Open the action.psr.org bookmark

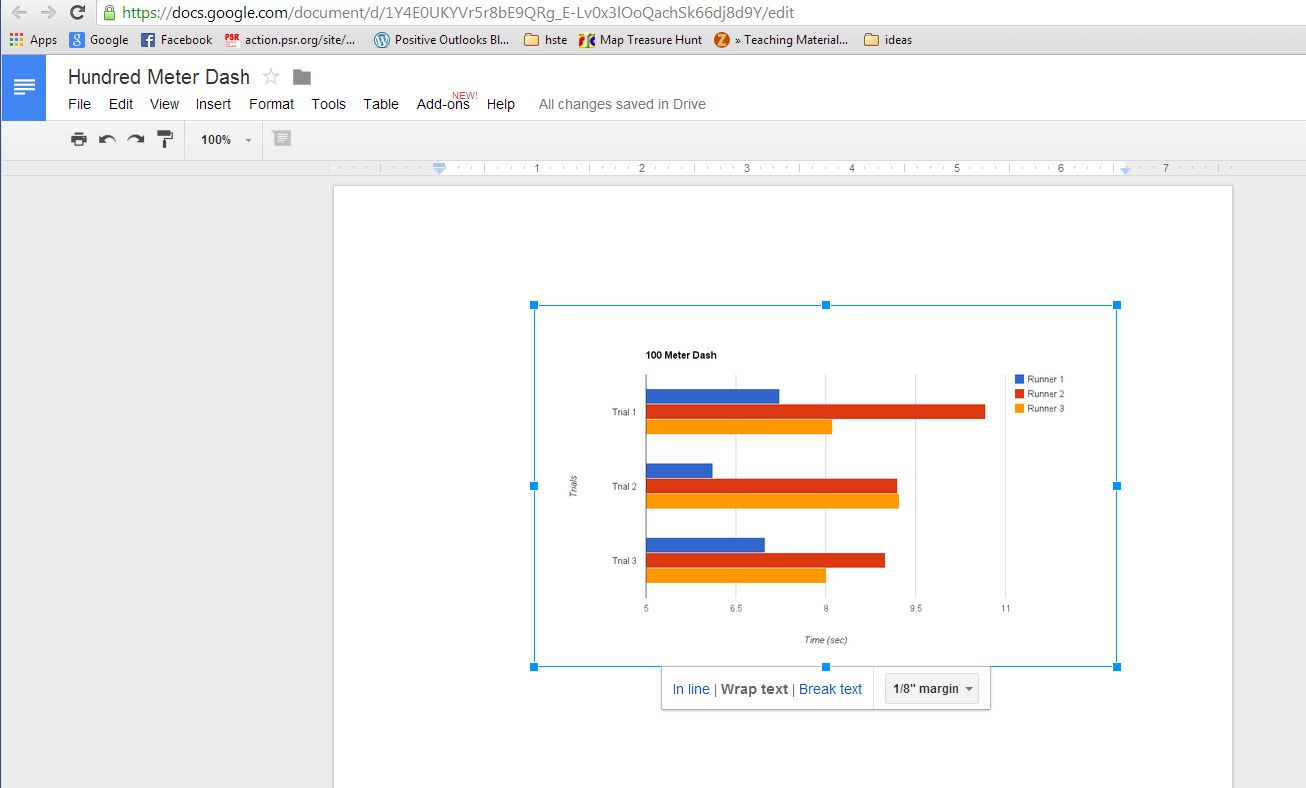290,40
